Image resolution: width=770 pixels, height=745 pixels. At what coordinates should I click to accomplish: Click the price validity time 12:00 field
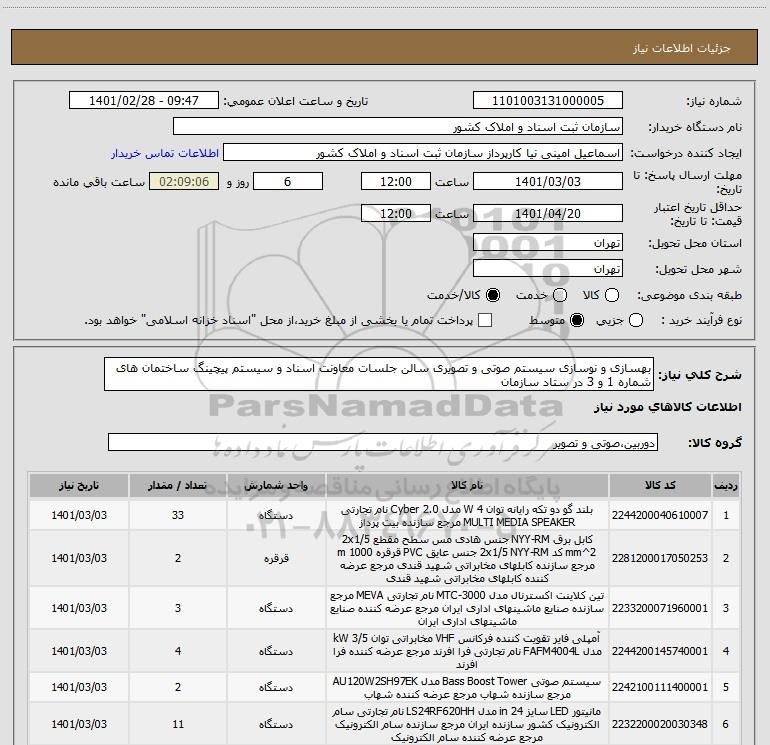pos(396,213)
